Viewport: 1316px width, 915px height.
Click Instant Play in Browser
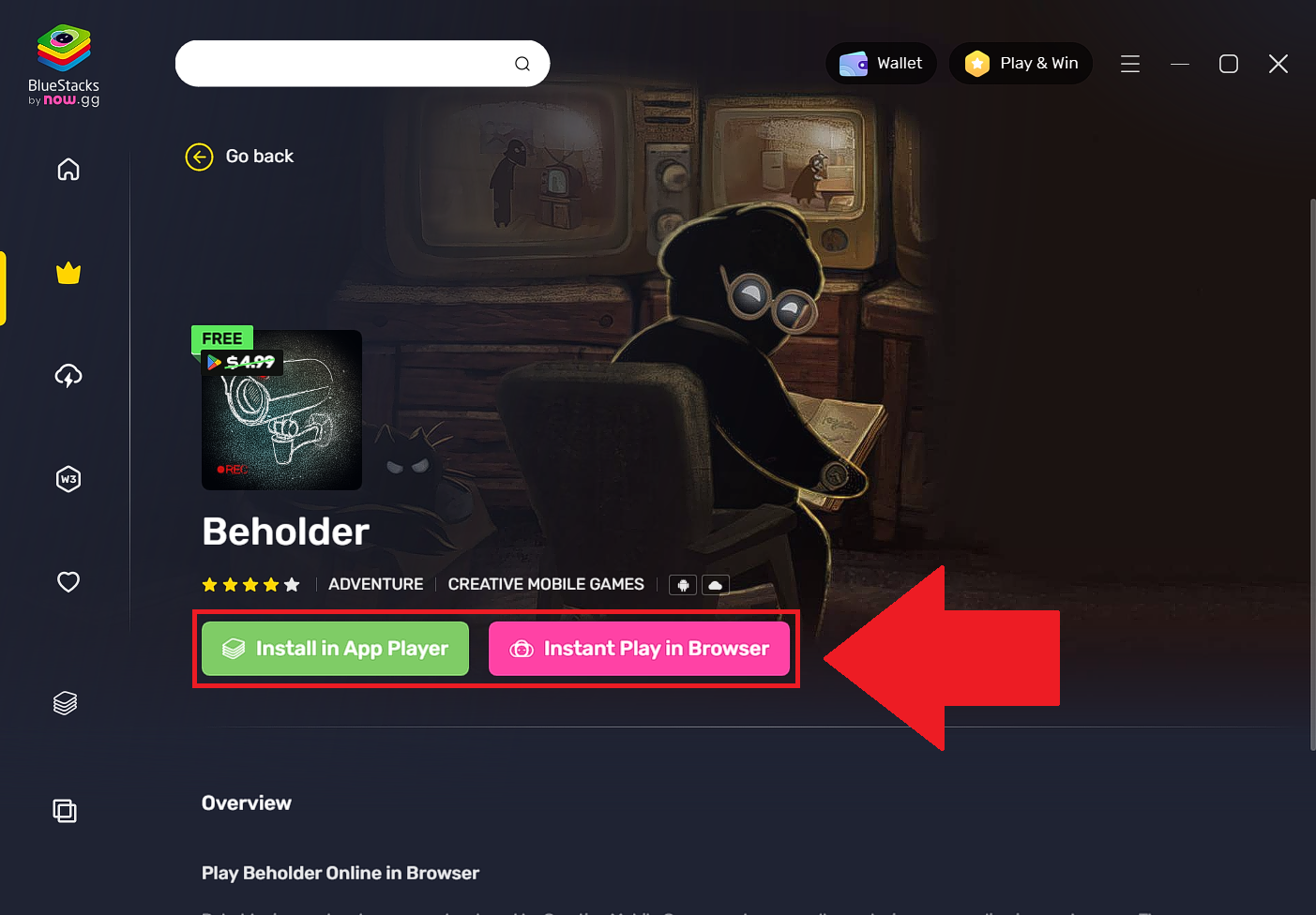pos(639,649)
